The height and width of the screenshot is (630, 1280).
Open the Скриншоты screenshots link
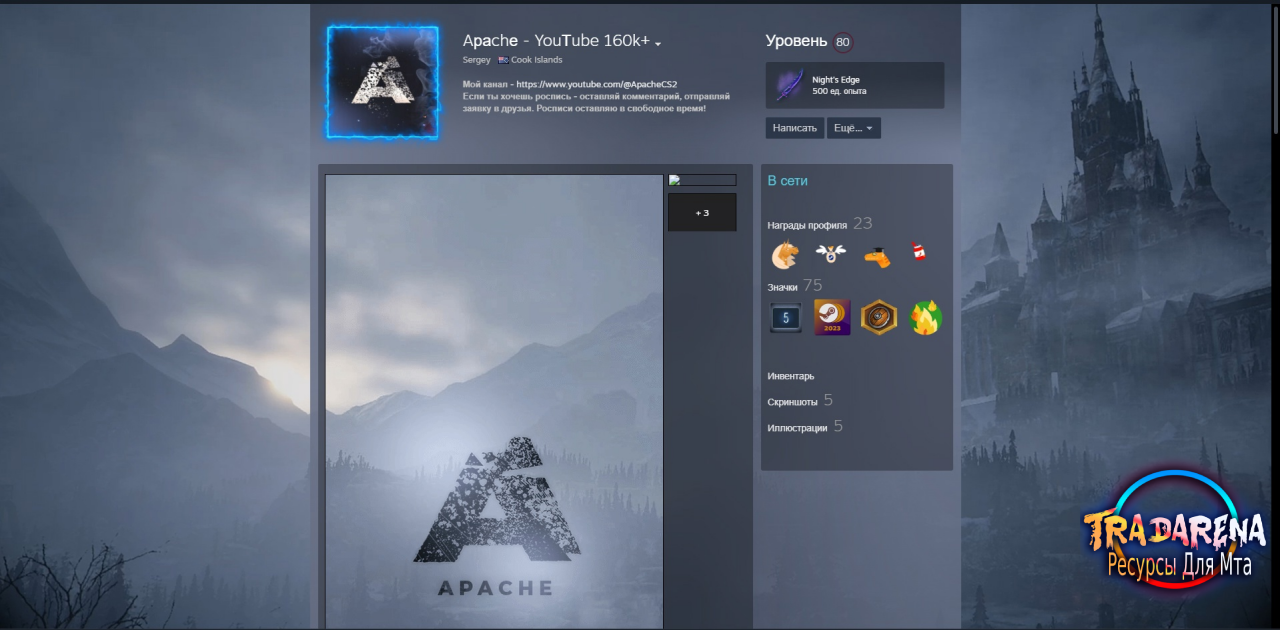tap(792, 401)
